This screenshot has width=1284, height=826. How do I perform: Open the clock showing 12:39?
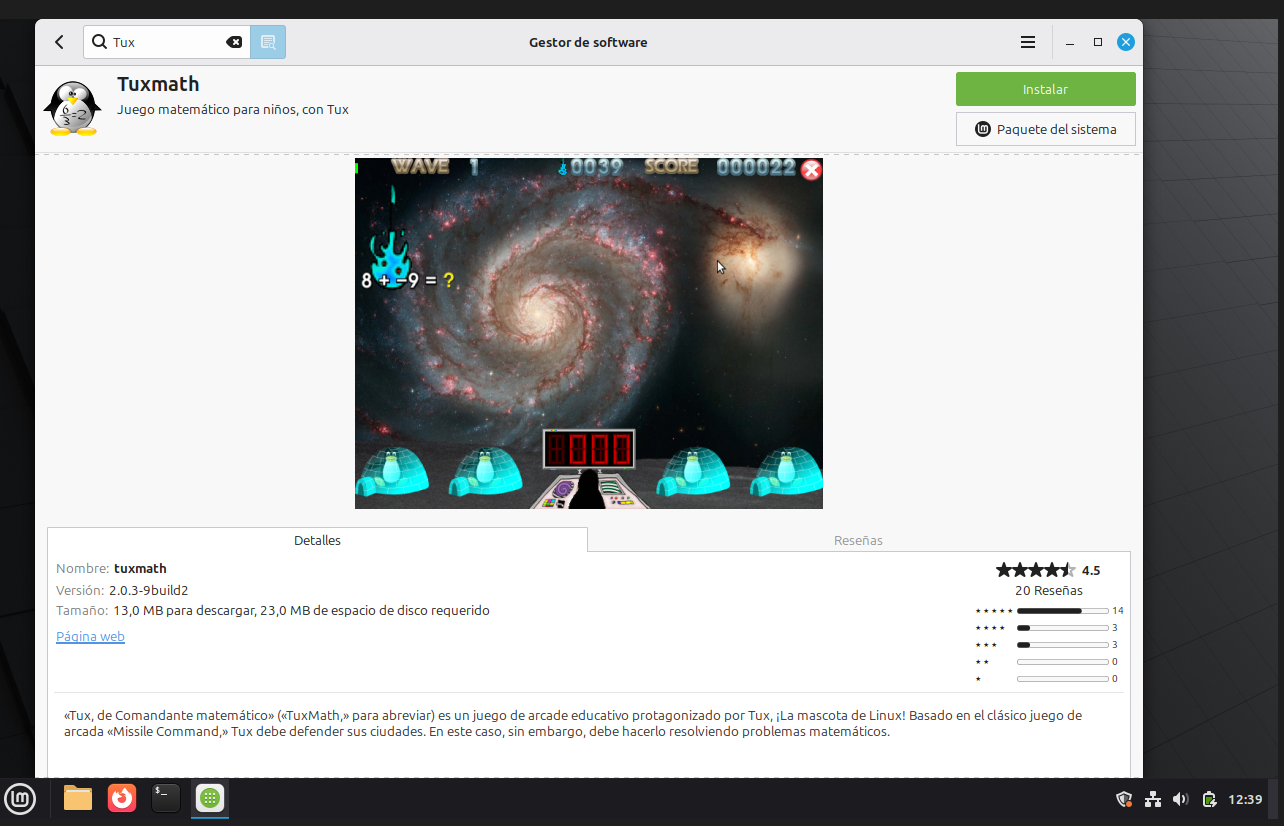point(1245,799)
